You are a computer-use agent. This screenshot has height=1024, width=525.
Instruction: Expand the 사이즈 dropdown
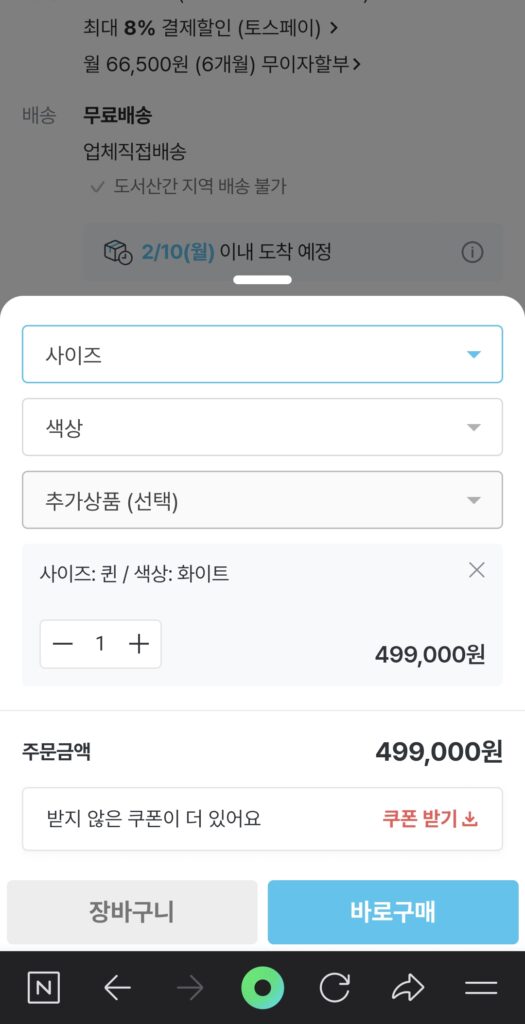[262, 354]
